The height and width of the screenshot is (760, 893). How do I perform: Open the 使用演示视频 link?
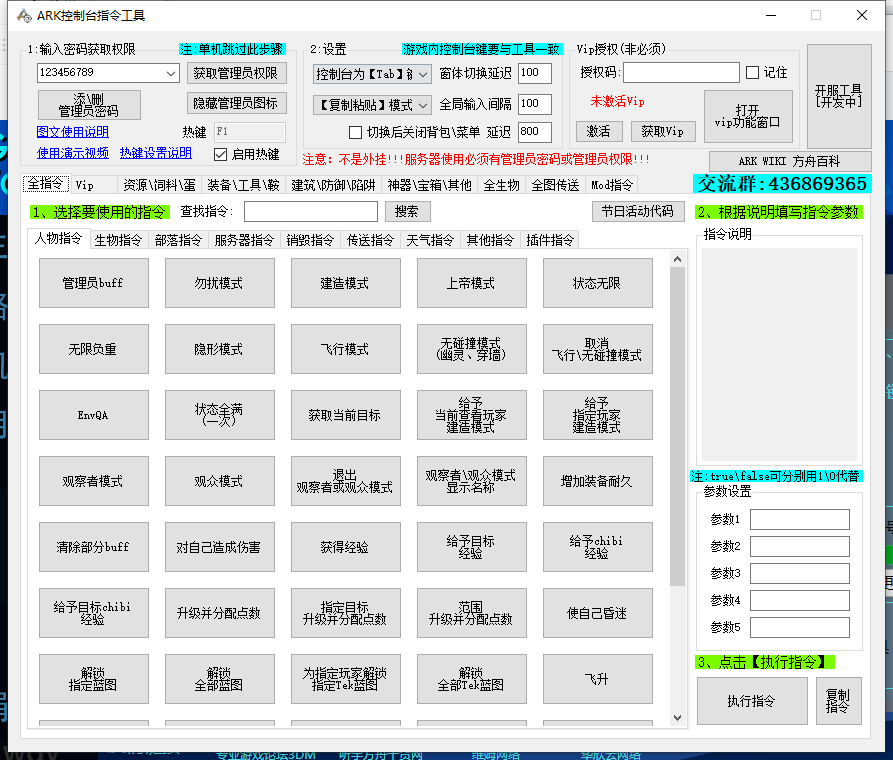coord(72,153)
